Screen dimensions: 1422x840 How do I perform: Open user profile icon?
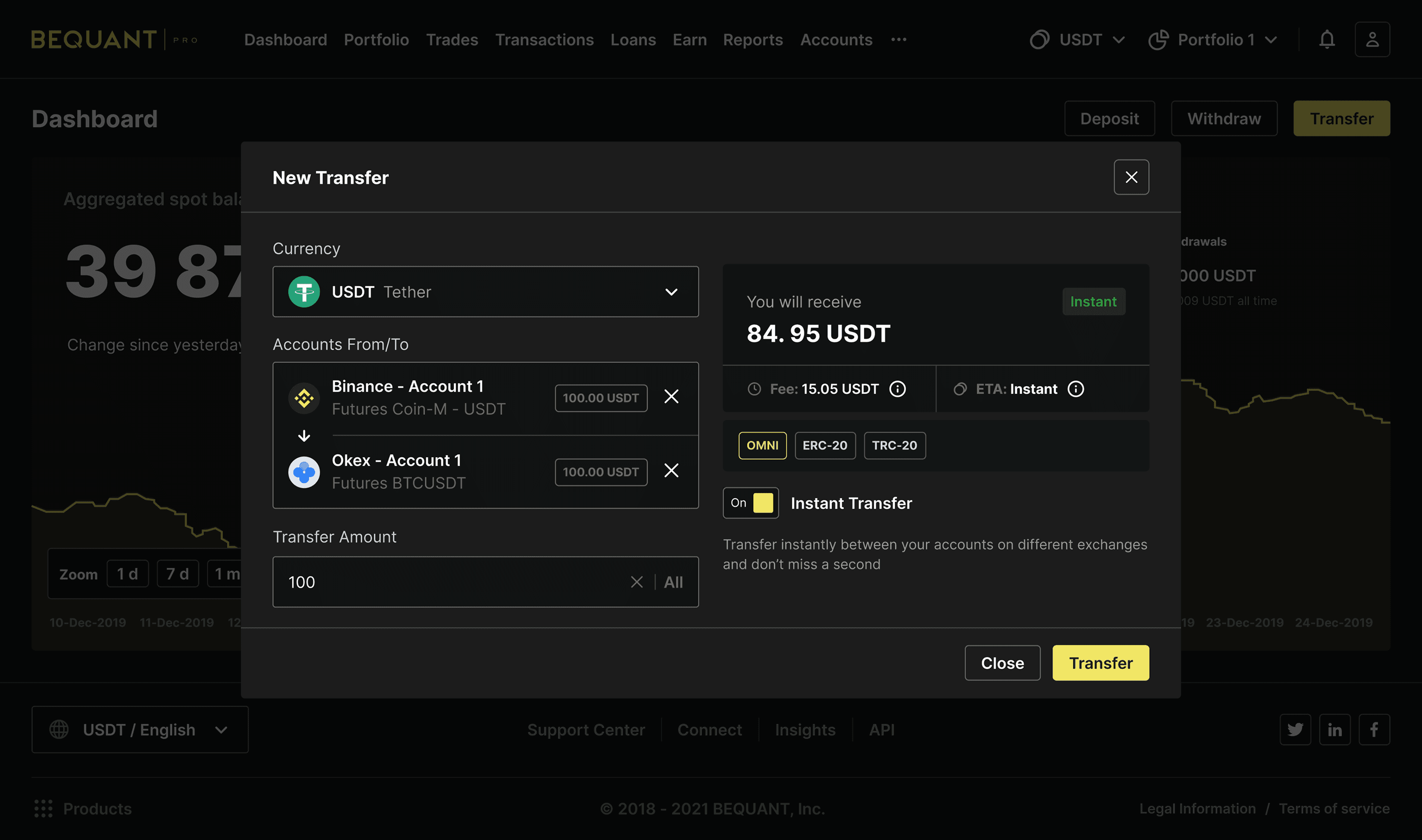coord(1372,39)
